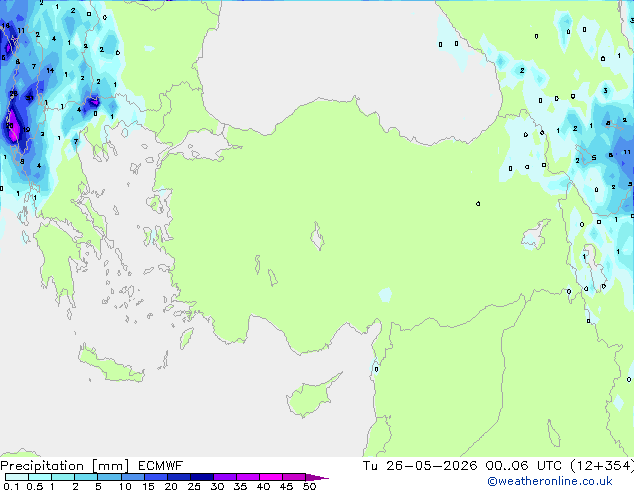This screenshot has height=490, width=634.
Task: Click the precipitation value '28' on the map
Action: (13, 93)
